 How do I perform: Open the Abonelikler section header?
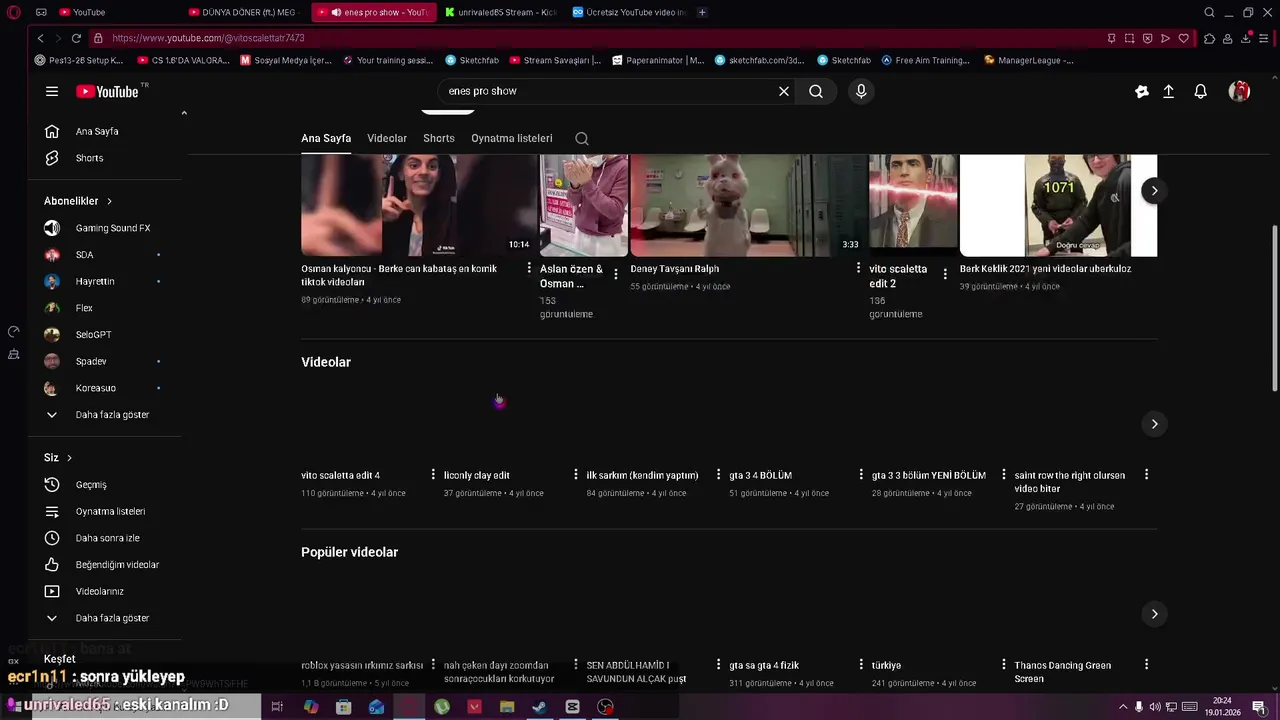tap(78, 201)
